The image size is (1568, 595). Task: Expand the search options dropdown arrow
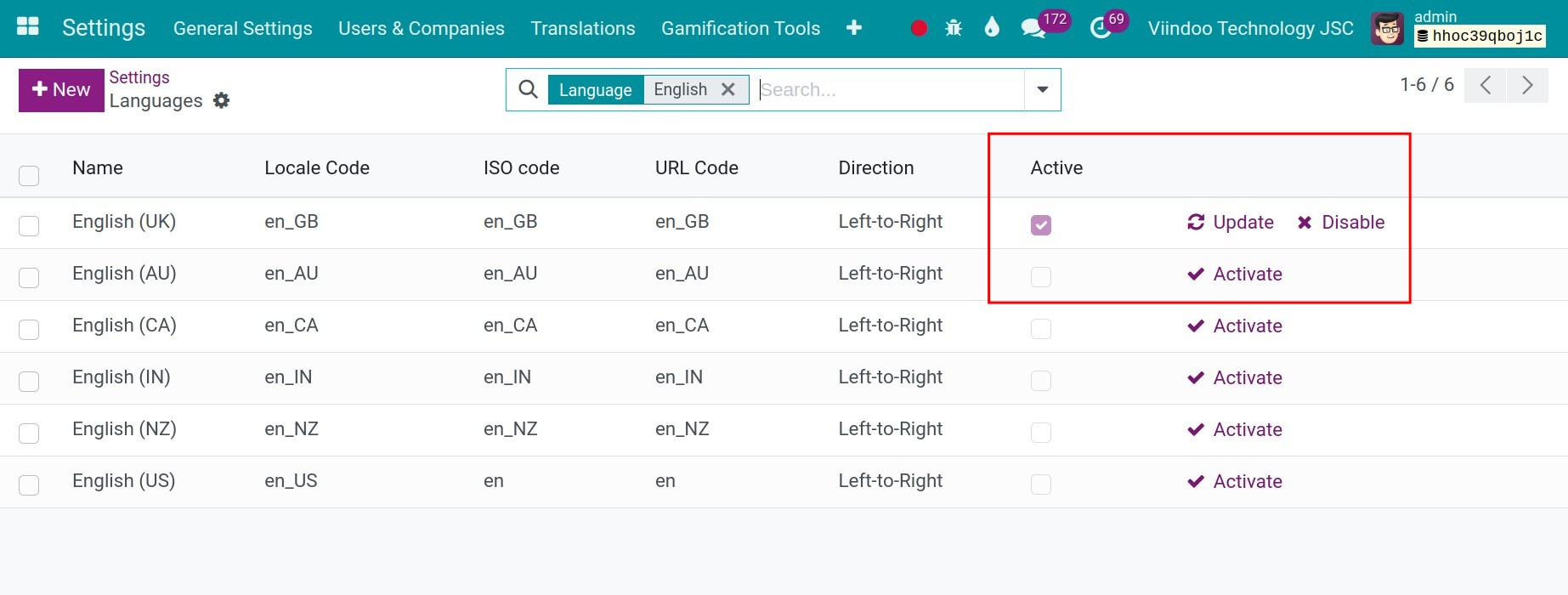(x=1043, y=89)
